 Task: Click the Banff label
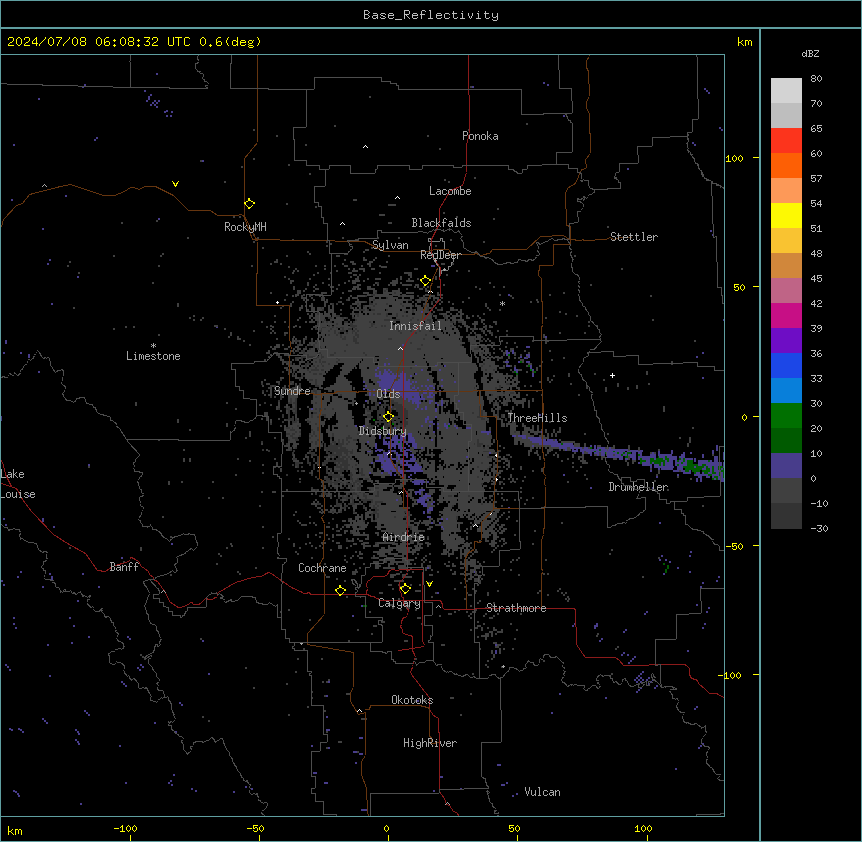[x=124, y=567]
